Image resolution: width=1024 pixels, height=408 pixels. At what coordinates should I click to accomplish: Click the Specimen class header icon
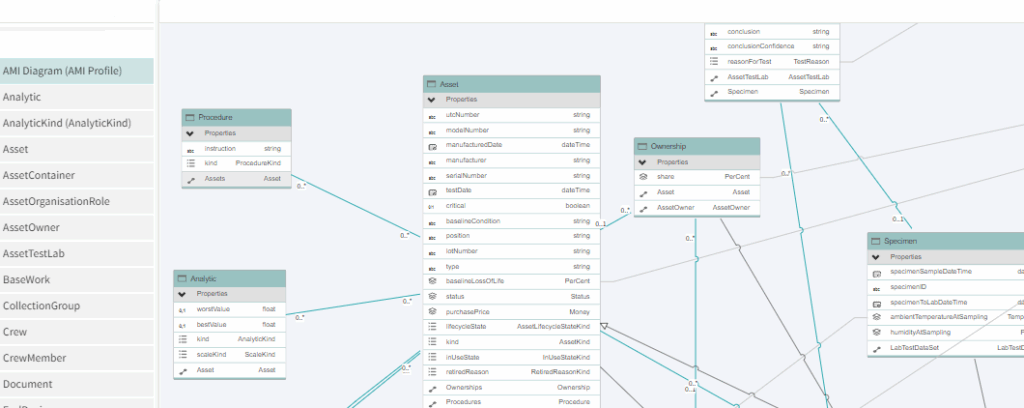(x=876, y=242)
